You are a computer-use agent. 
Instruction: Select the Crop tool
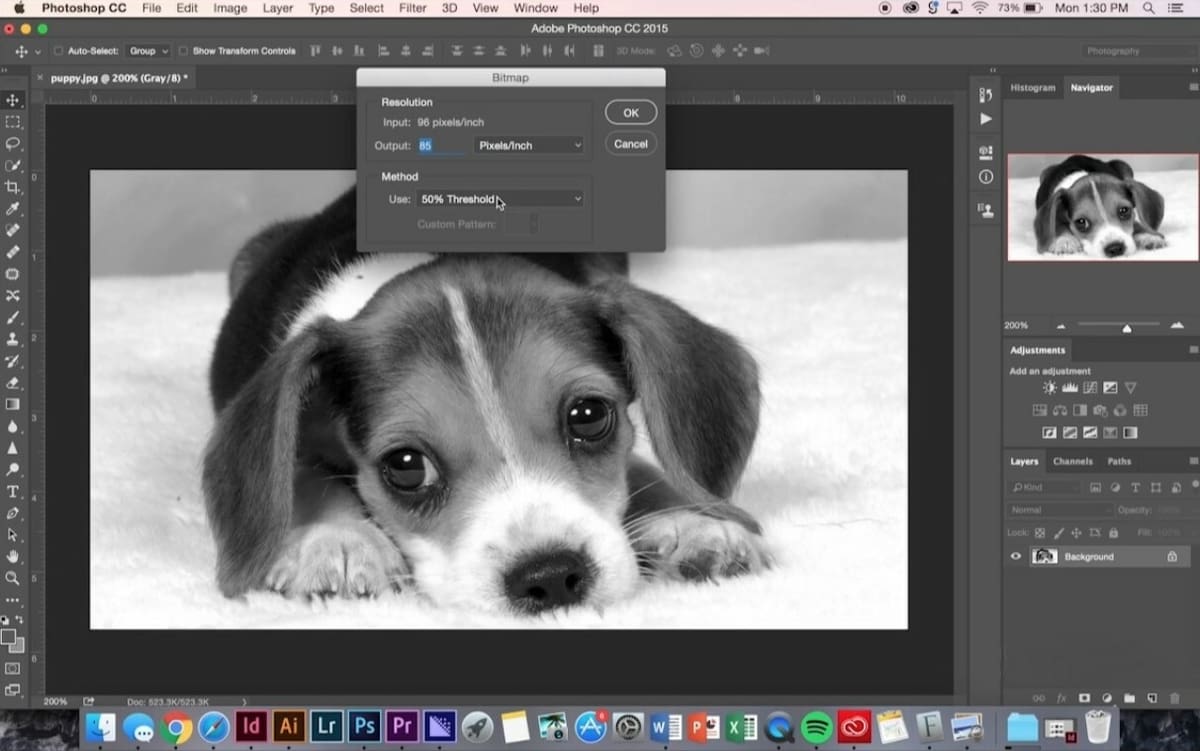[x=13, y=188]
